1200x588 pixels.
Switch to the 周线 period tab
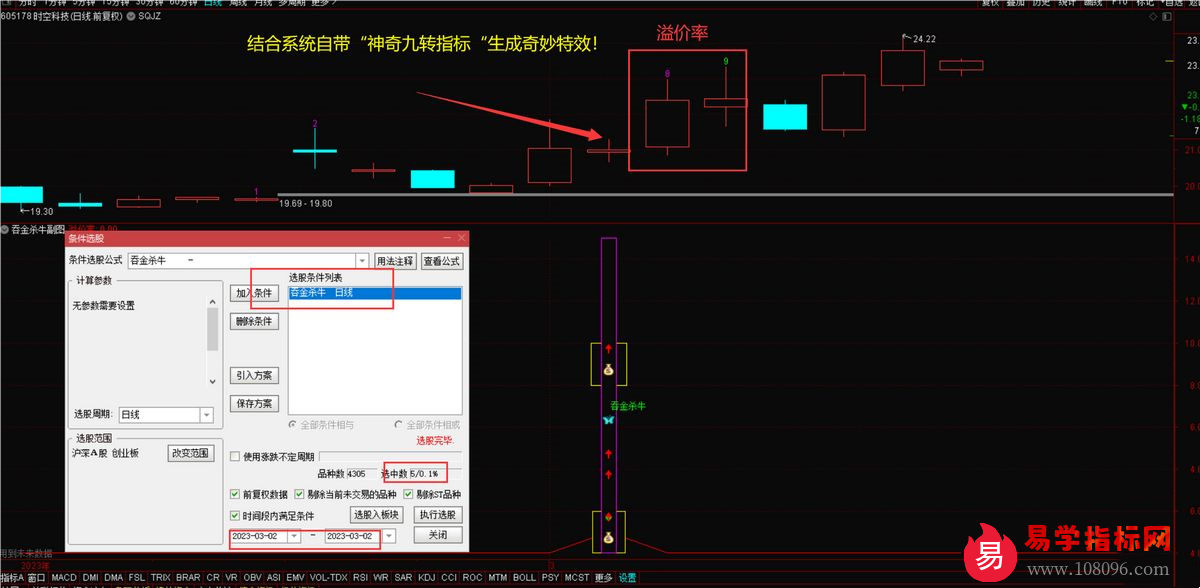click(x=238, y=3)
